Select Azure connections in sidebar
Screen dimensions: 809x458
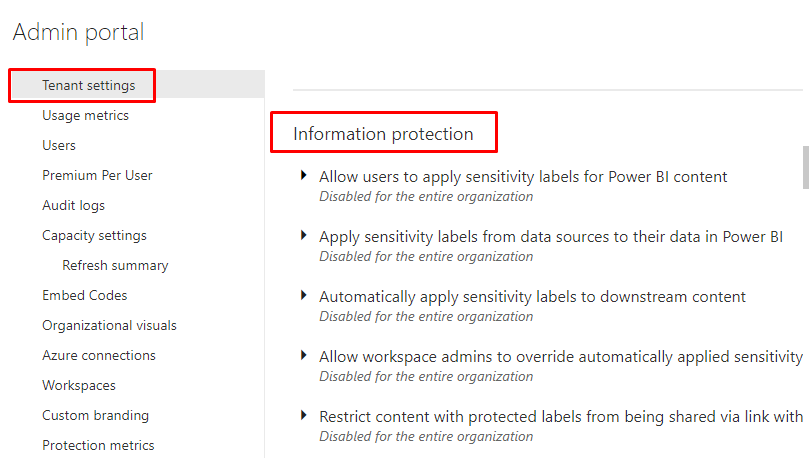(x=99, y=355)
